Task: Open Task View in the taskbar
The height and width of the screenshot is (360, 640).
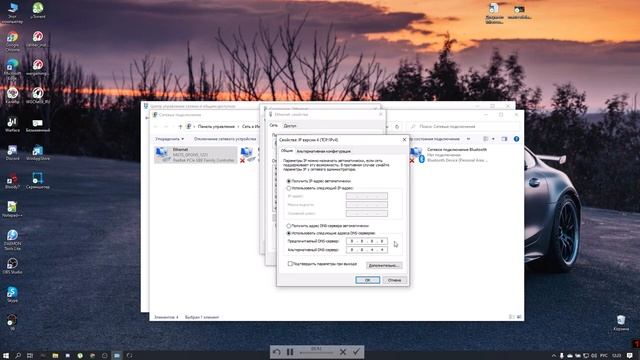Action: pyautogui.click(x=30, y=356)
